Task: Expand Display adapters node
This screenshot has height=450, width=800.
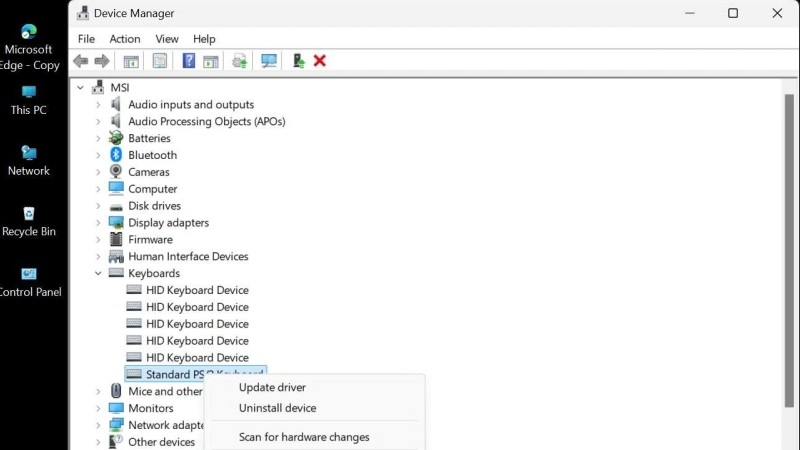Action: point(98,223)
